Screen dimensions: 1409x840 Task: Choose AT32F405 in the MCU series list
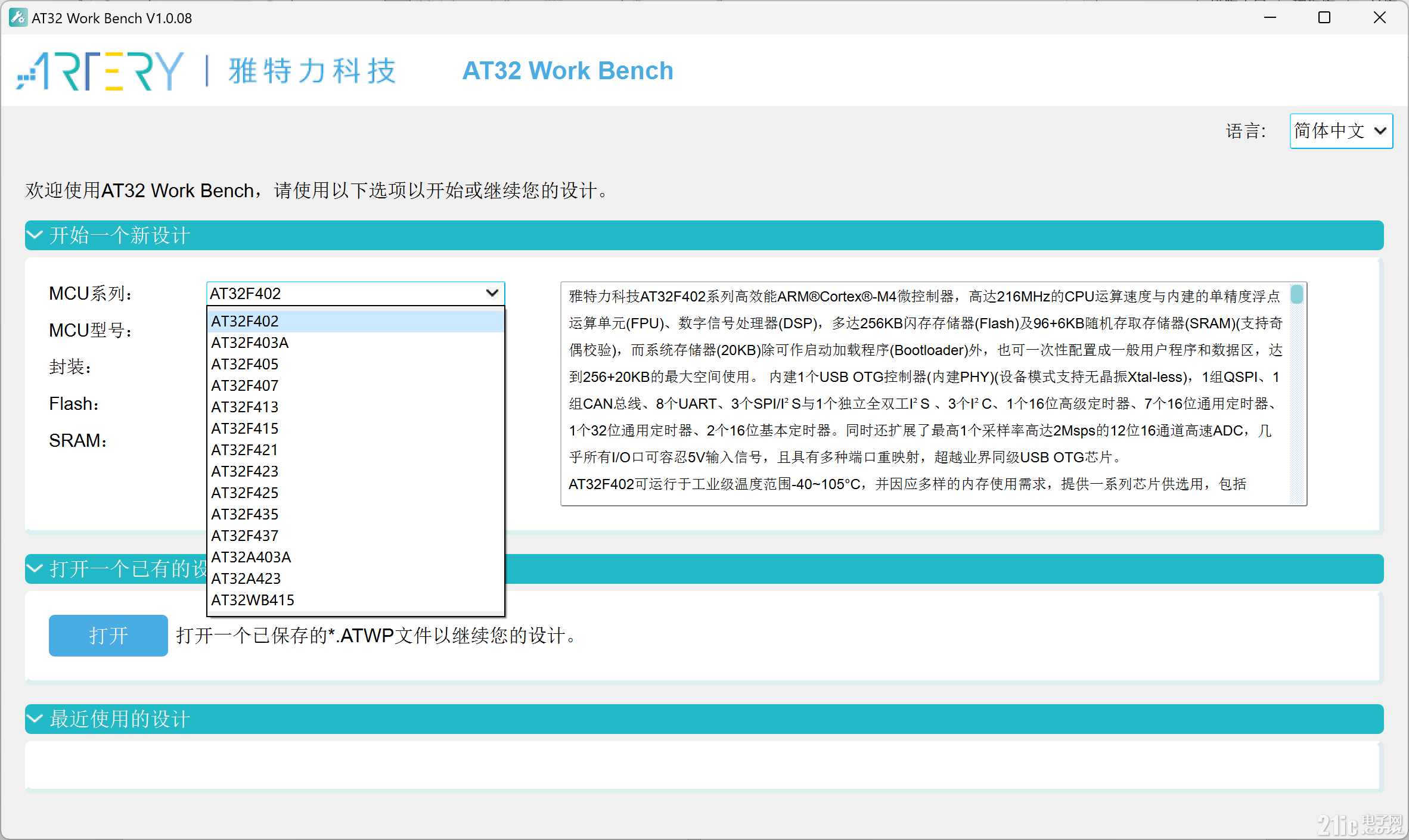[x=355, y=364]
